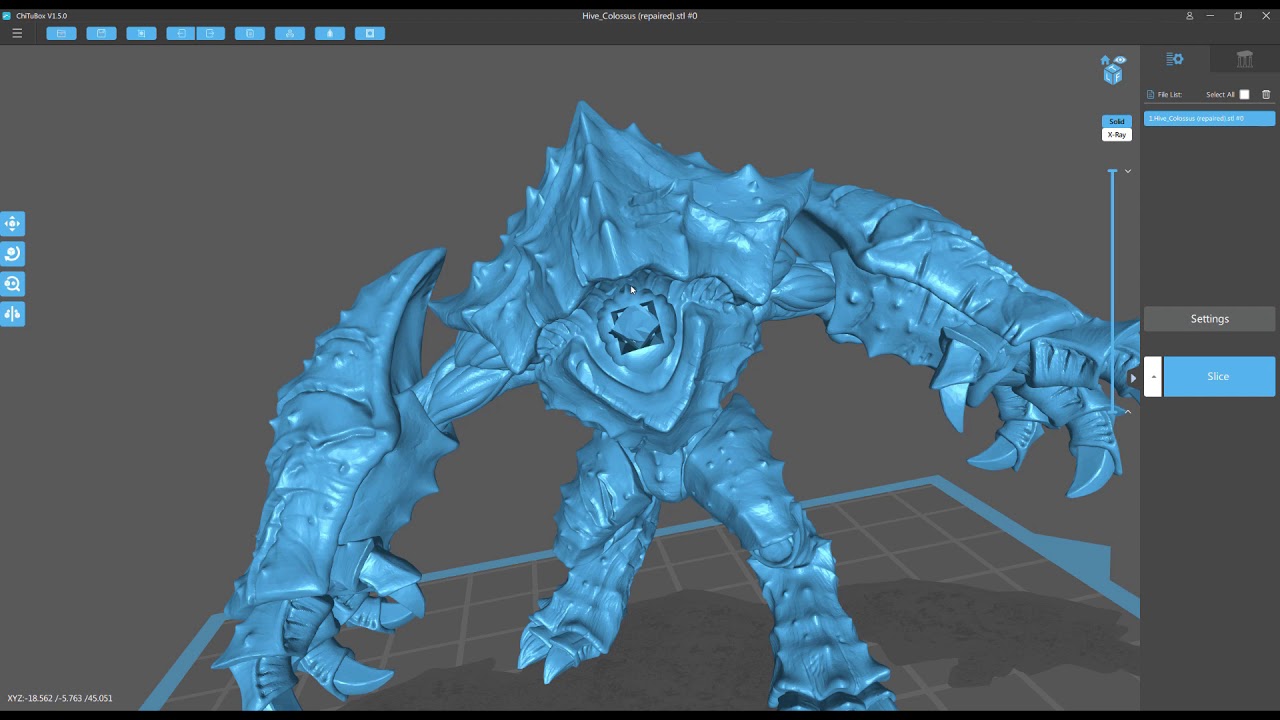This screenshot has width=1280, height=720.
Task: Collapse right panel with arrow handle
Action: pos(1133,377)
